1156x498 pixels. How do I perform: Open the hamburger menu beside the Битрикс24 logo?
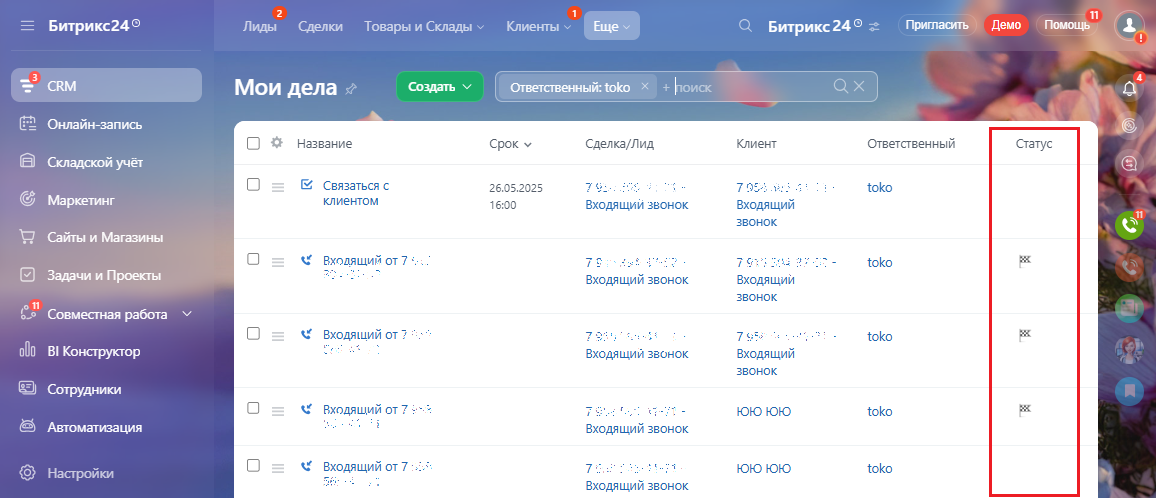[x=27, y=26]
